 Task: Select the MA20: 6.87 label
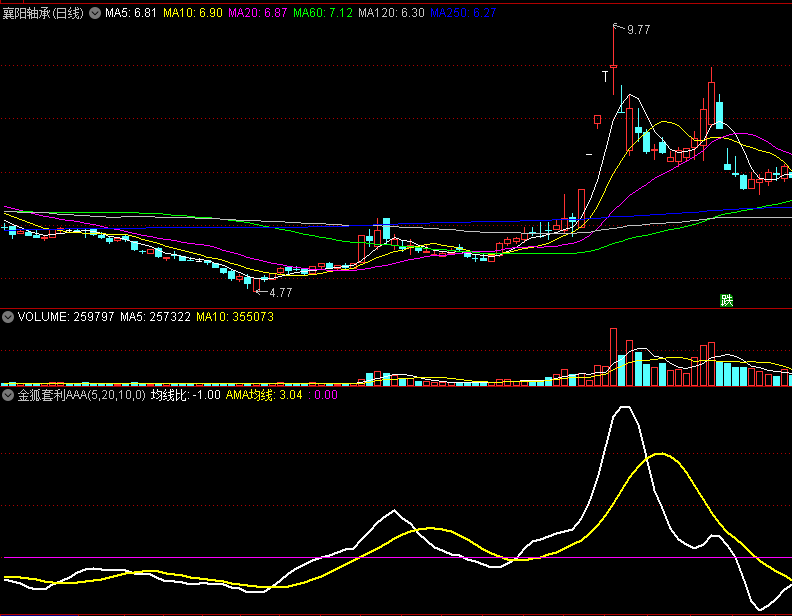click(258, 13)
